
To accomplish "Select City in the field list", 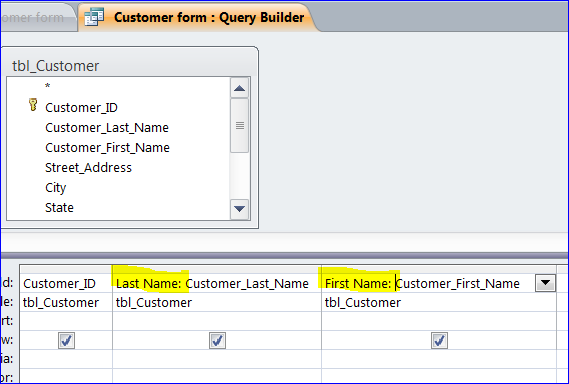I will tap(56, 188).
